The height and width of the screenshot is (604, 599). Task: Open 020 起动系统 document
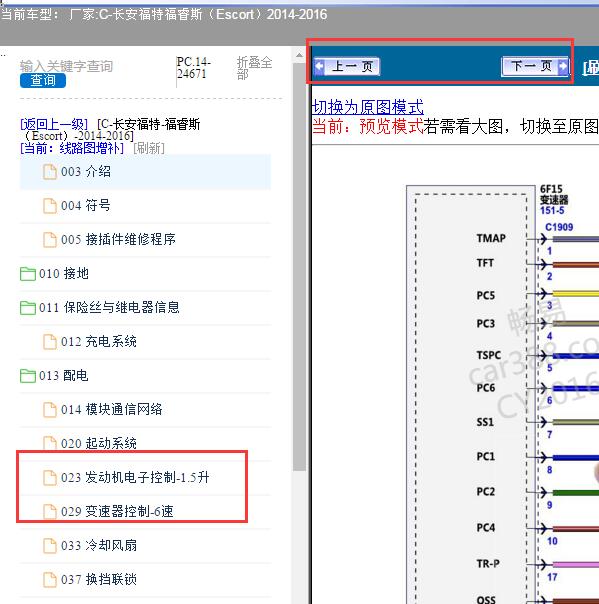tap(145, 443)
